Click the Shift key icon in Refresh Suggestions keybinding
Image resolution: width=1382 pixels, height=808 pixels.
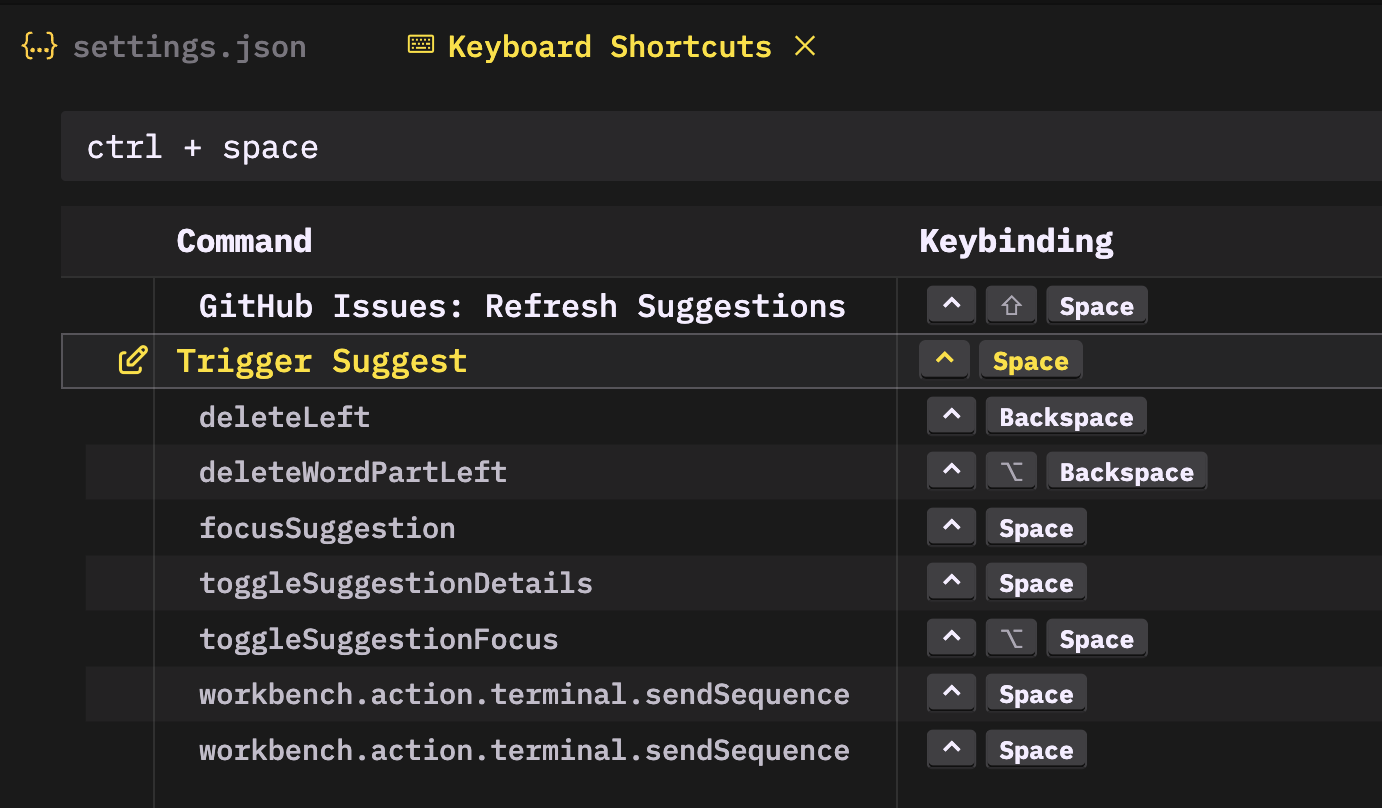tap(1011, 306)
